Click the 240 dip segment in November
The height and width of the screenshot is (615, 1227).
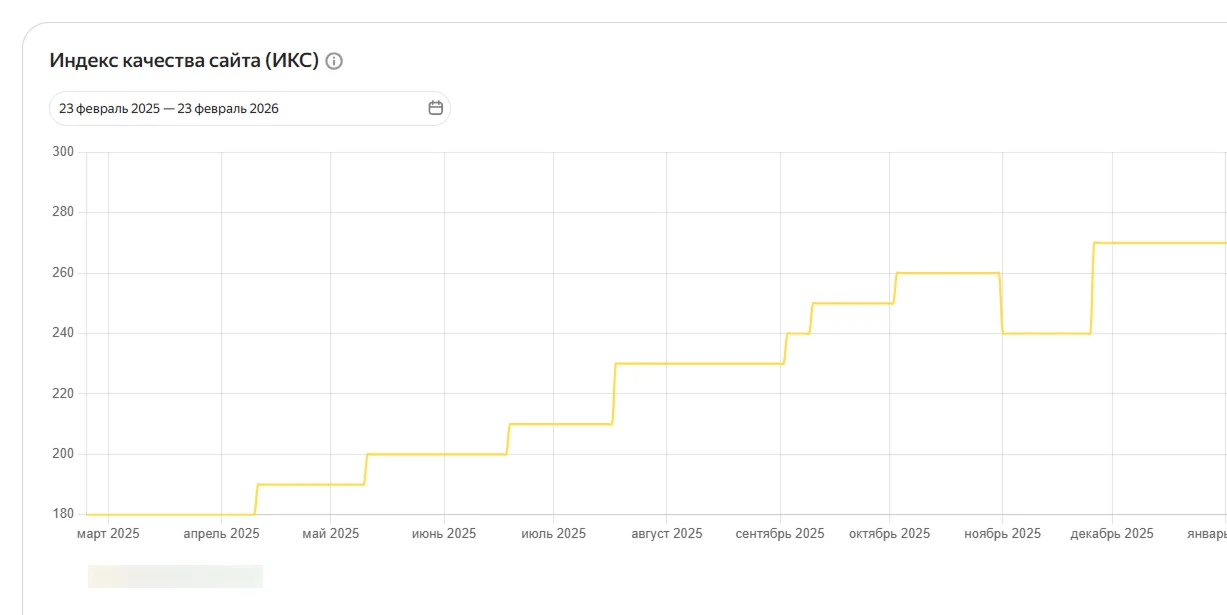coord(1046,333)
